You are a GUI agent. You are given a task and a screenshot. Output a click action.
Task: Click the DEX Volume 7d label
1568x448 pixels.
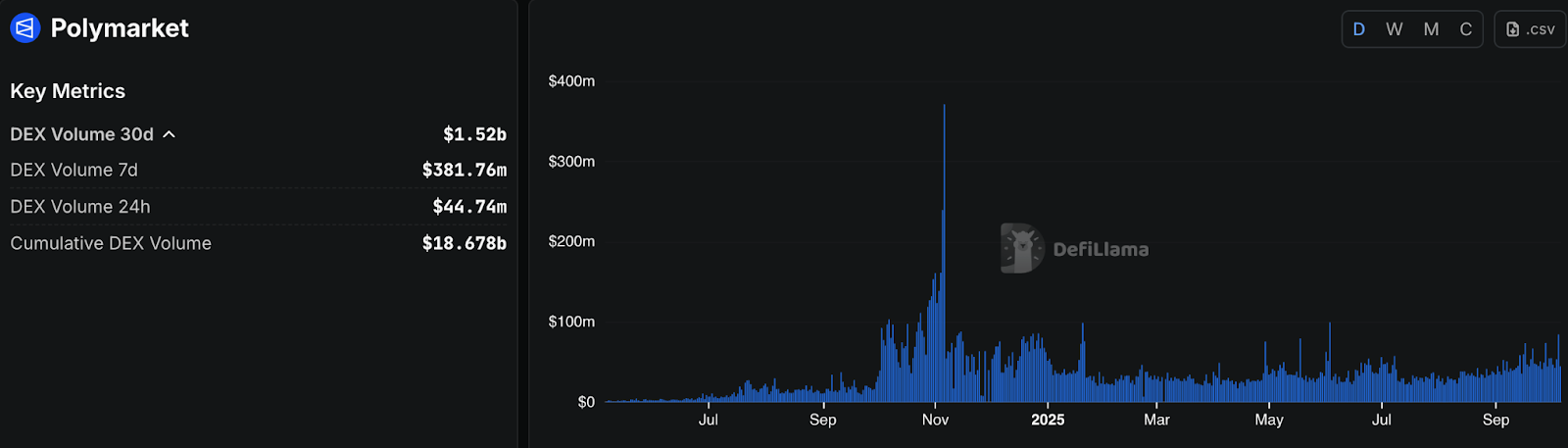click(74, 170)
